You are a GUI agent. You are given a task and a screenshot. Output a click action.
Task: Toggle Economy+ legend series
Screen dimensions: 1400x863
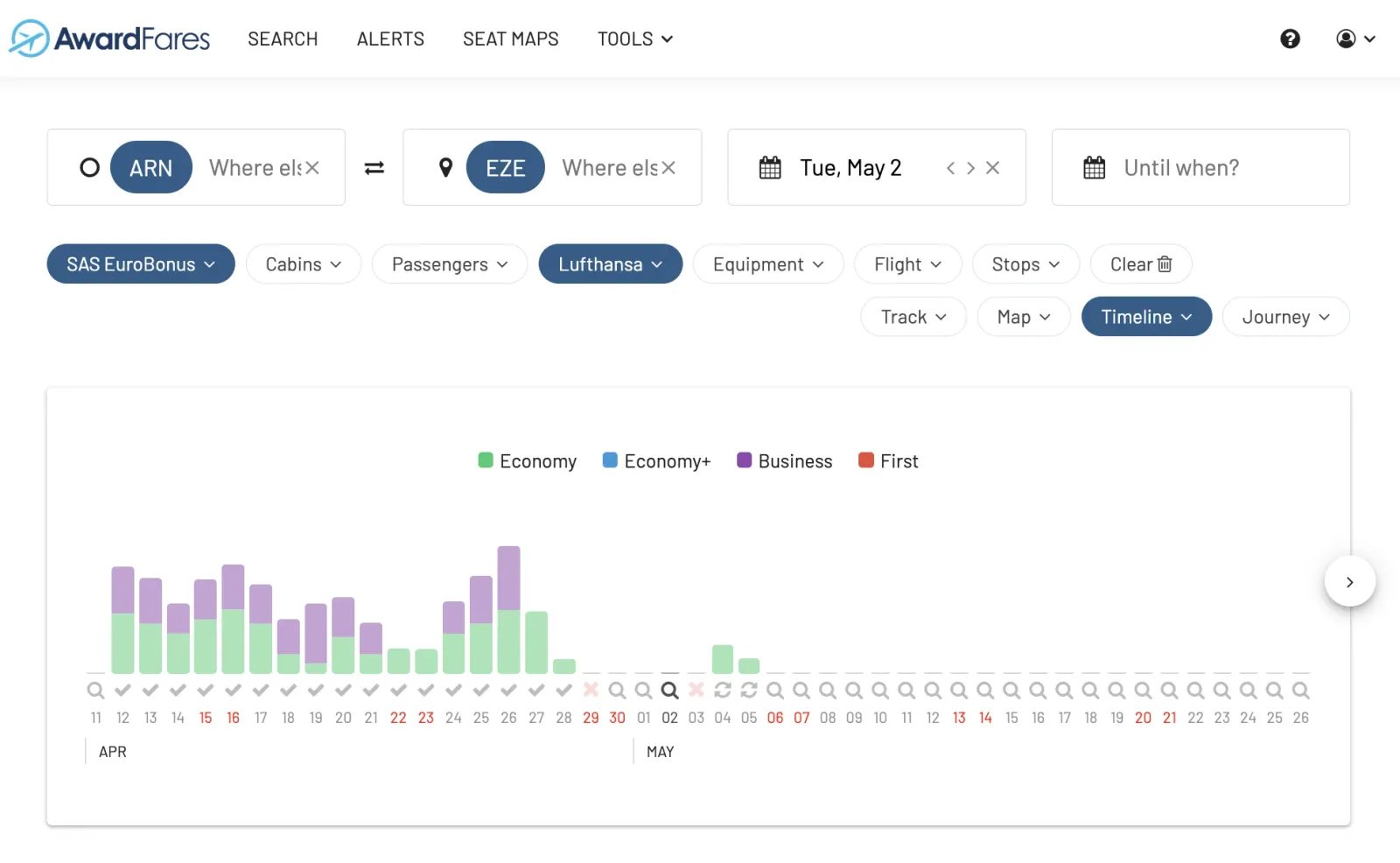pyautogui.click(x=656, y=460)
